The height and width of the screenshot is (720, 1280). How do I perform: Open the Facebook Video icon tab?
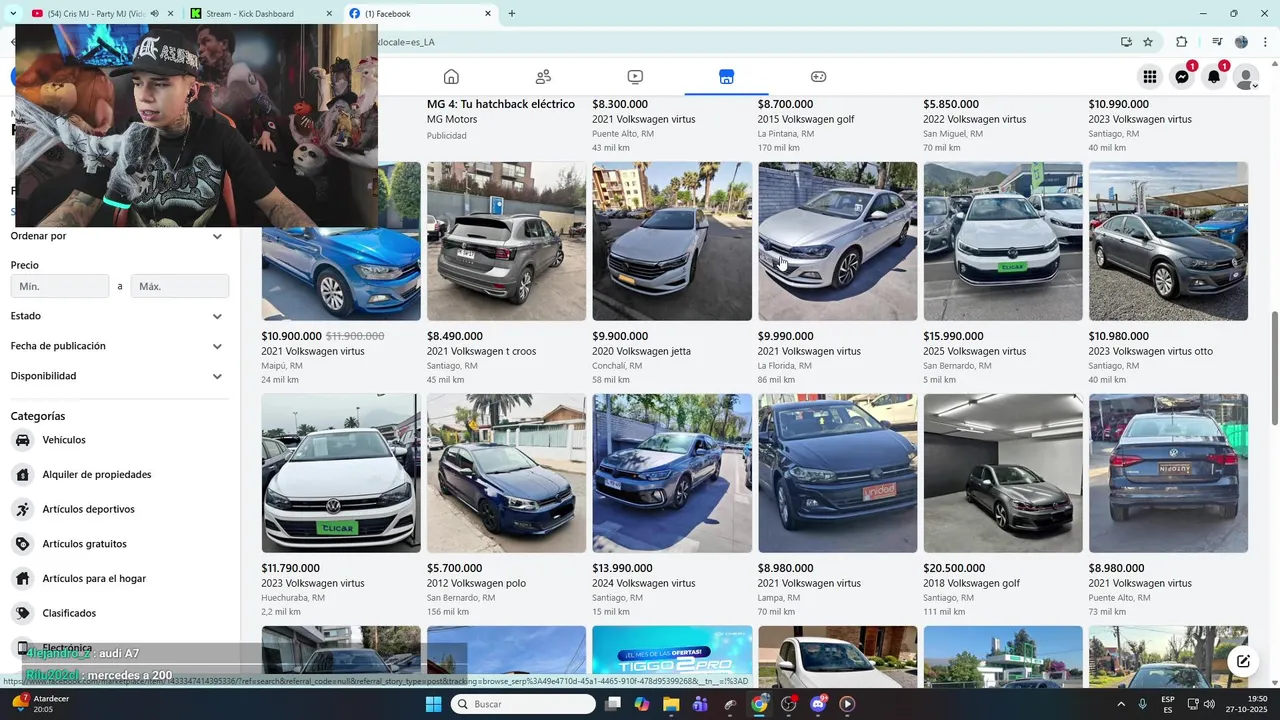[635, 77]
